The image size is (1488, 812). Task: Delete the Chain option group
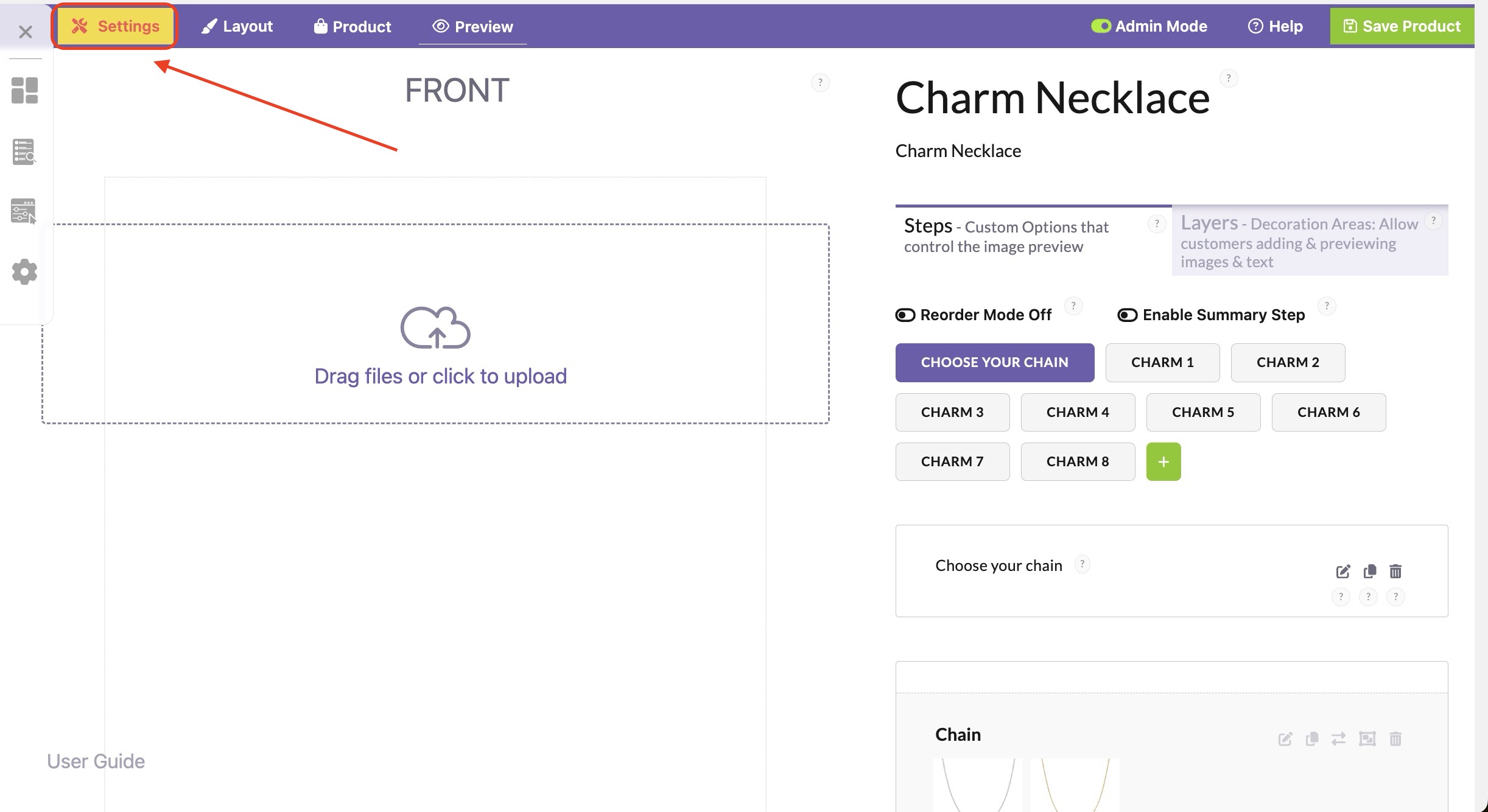[1395, 739]
